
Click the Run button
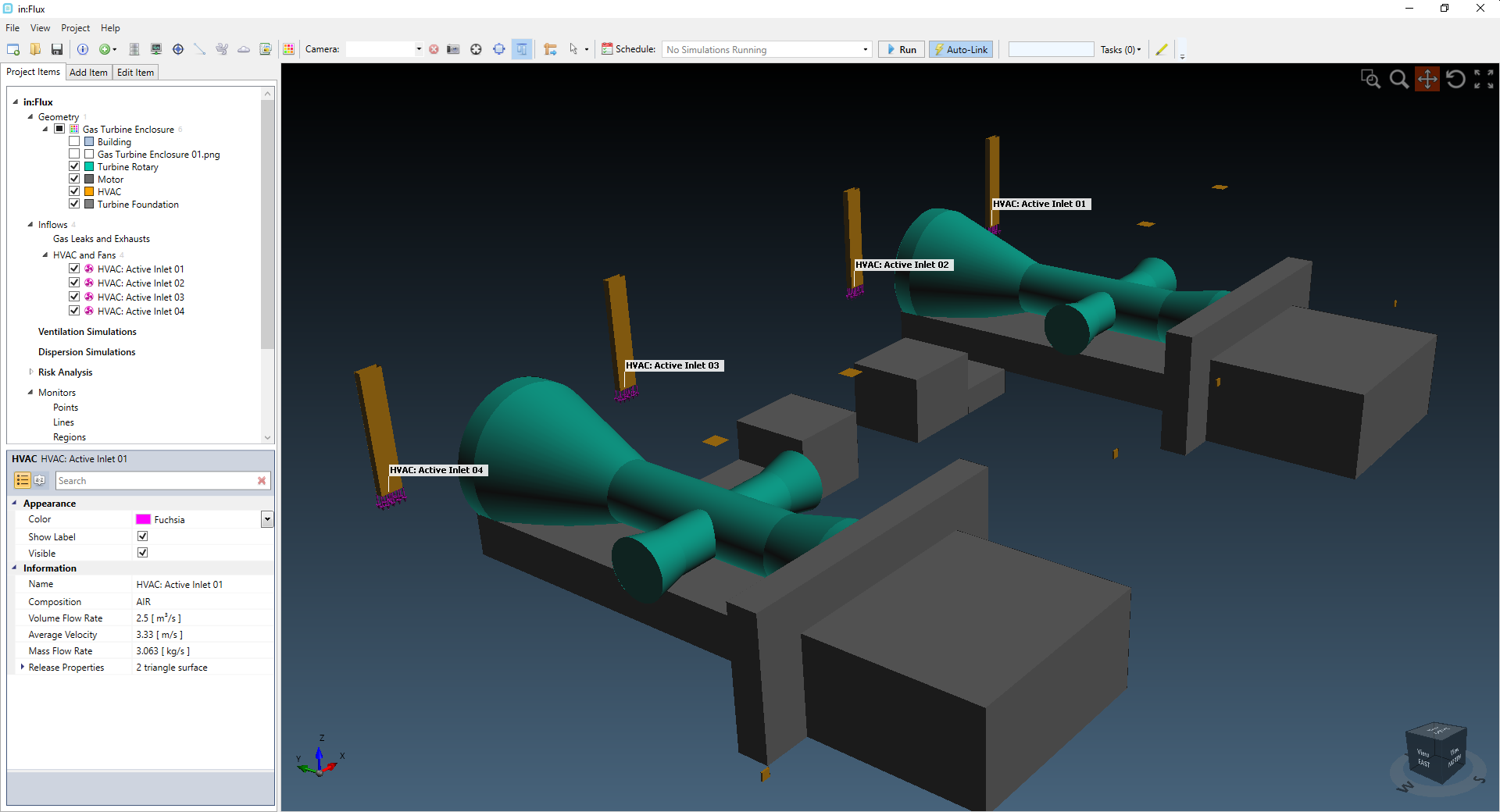[x=902, y=49]
